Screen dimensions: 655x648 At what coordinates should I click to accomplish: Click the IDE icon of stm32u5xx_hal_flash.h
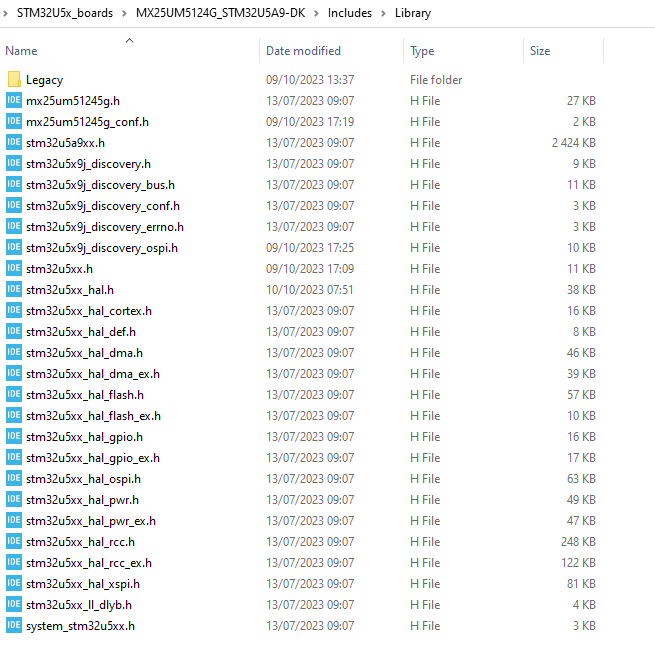tap(14, 394)
